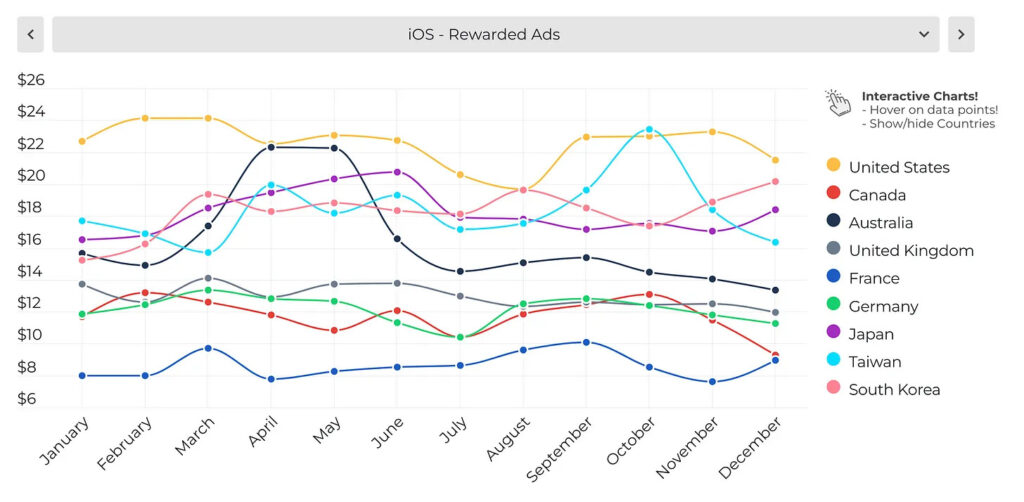Click the interactive charts hand pointer icon
Viewport: 1024px width, 502px height.
pos(837,102)
